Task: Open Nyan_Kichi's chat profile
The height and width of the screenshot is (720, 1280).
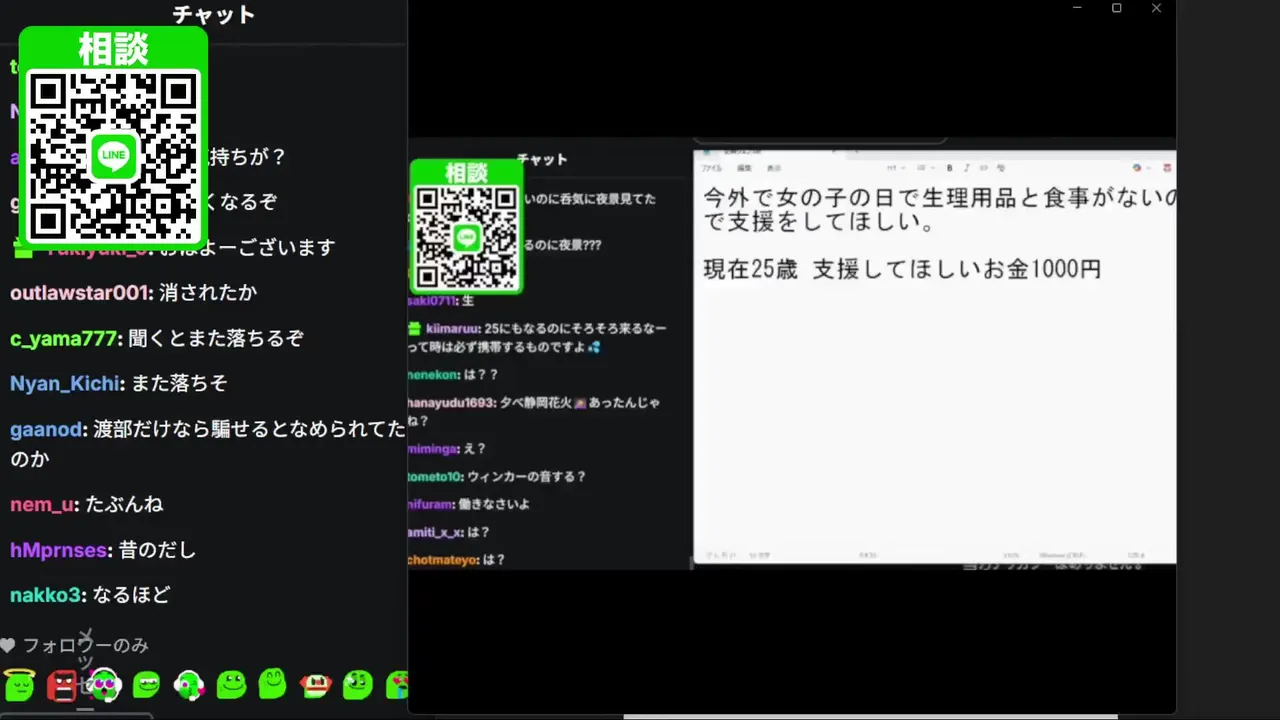Action: [x=63, y=383]
